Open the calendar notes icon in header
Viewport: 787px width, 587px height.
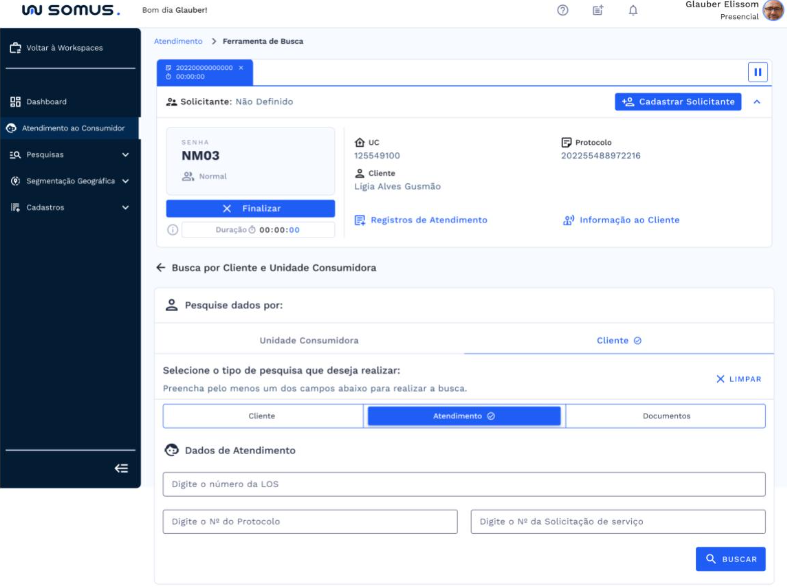point(598,10)
